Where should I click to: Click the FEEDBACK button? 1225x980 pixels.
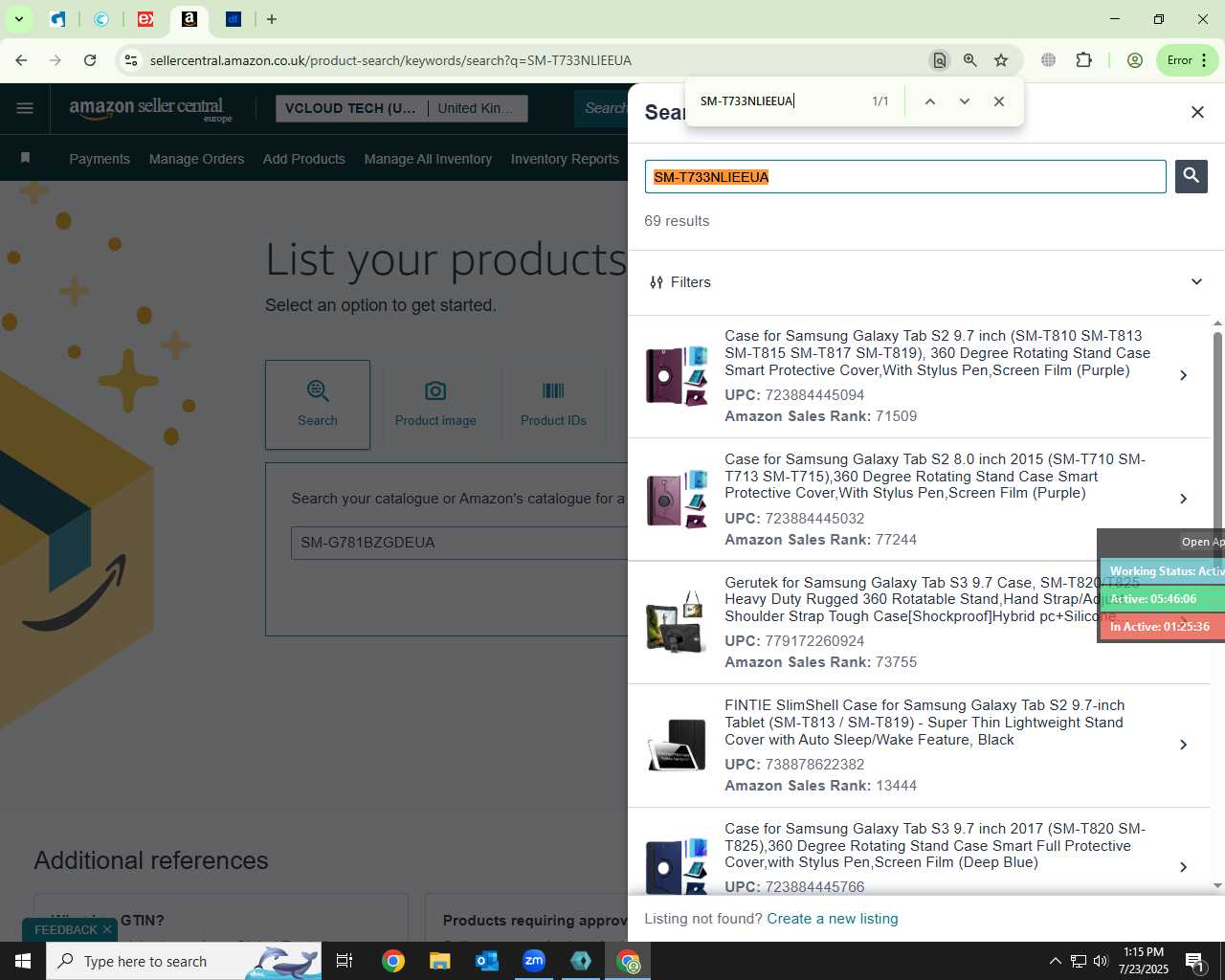coord(66,930)
